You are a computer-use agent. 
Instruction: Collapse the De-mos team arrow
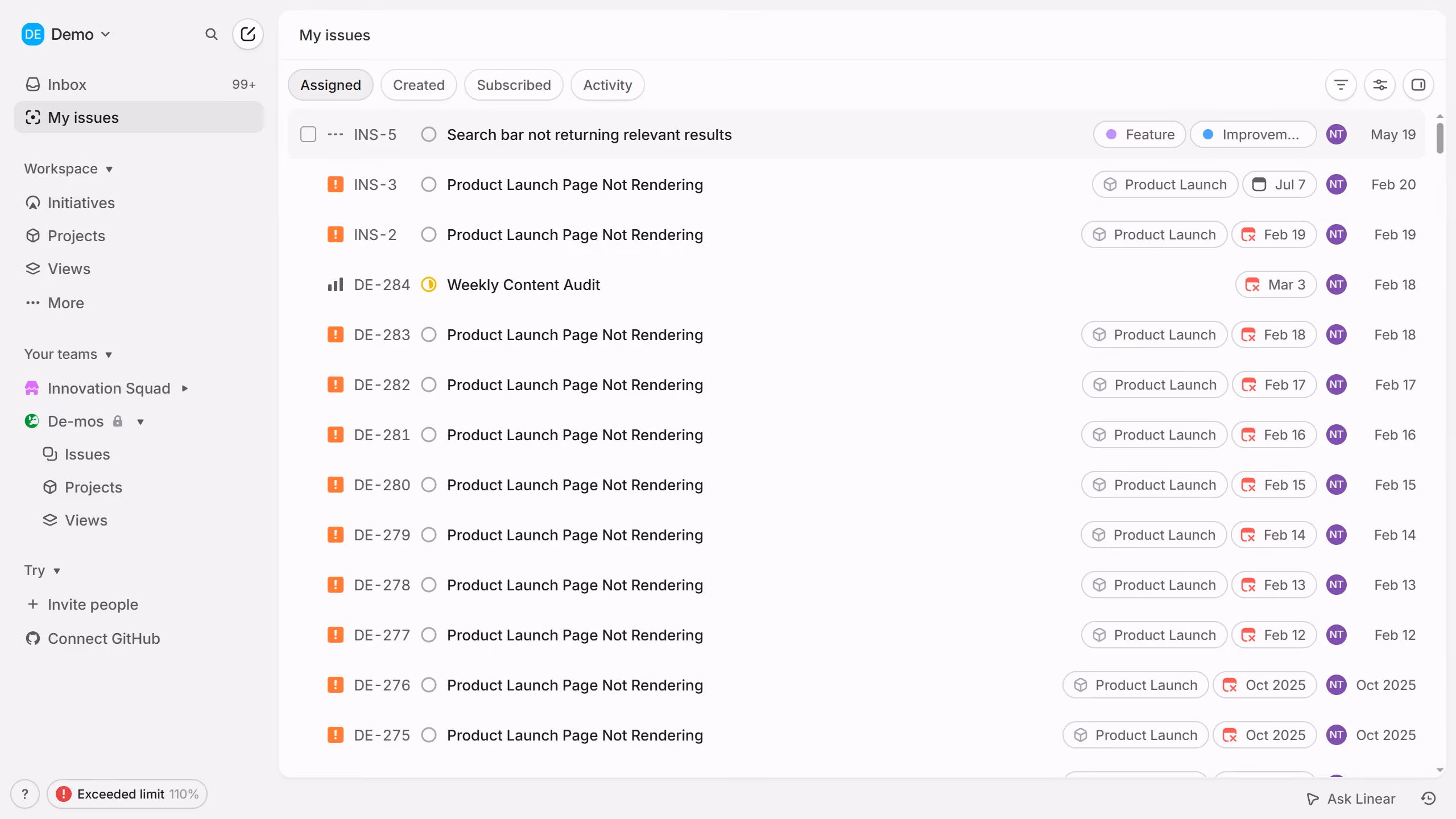140,421
